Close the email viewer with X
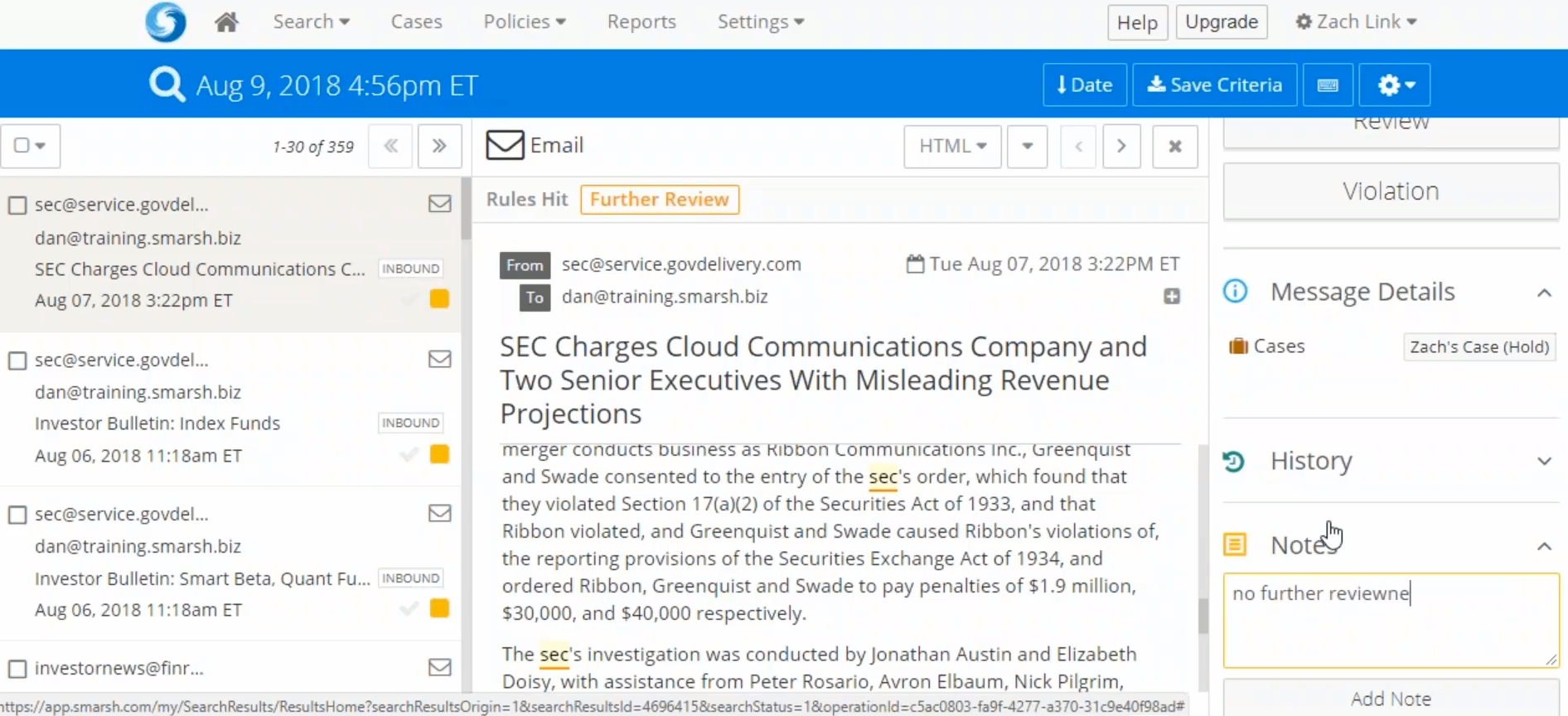Viewport: 1568px width, 716px height. click(x=1174, y=146)
